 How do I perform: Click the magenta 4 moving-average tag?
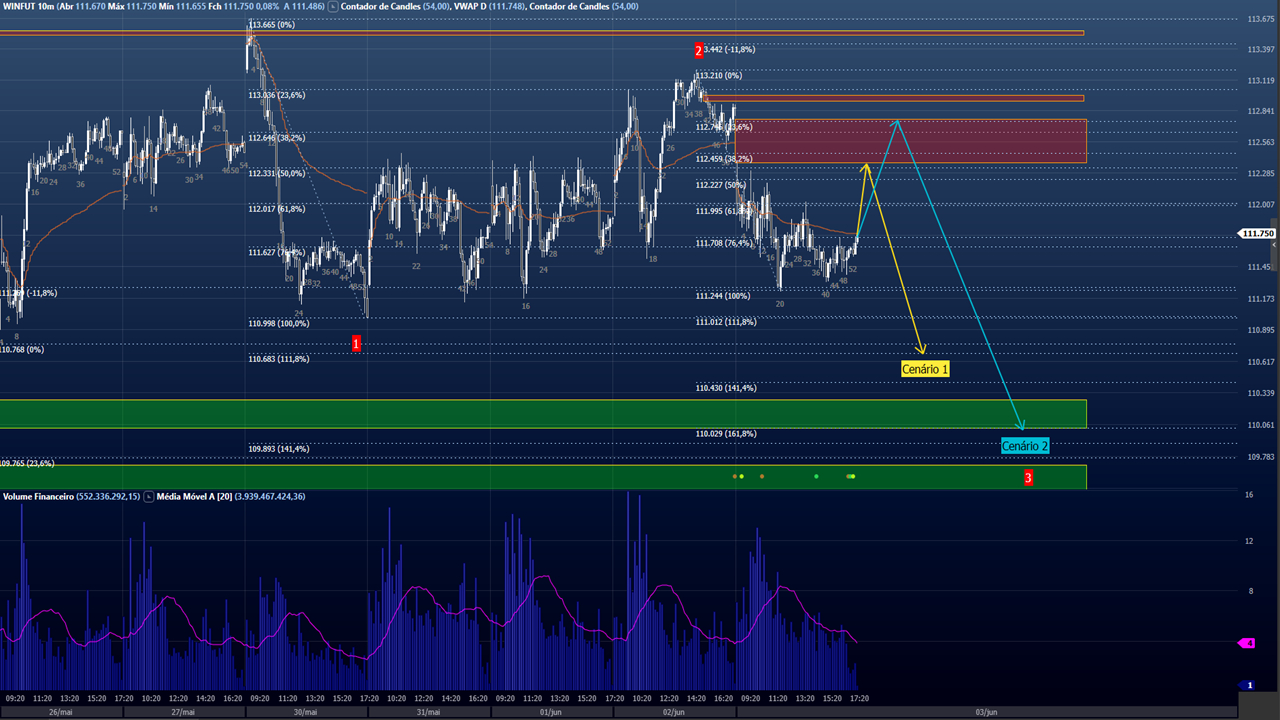(x=1247, y=643)
